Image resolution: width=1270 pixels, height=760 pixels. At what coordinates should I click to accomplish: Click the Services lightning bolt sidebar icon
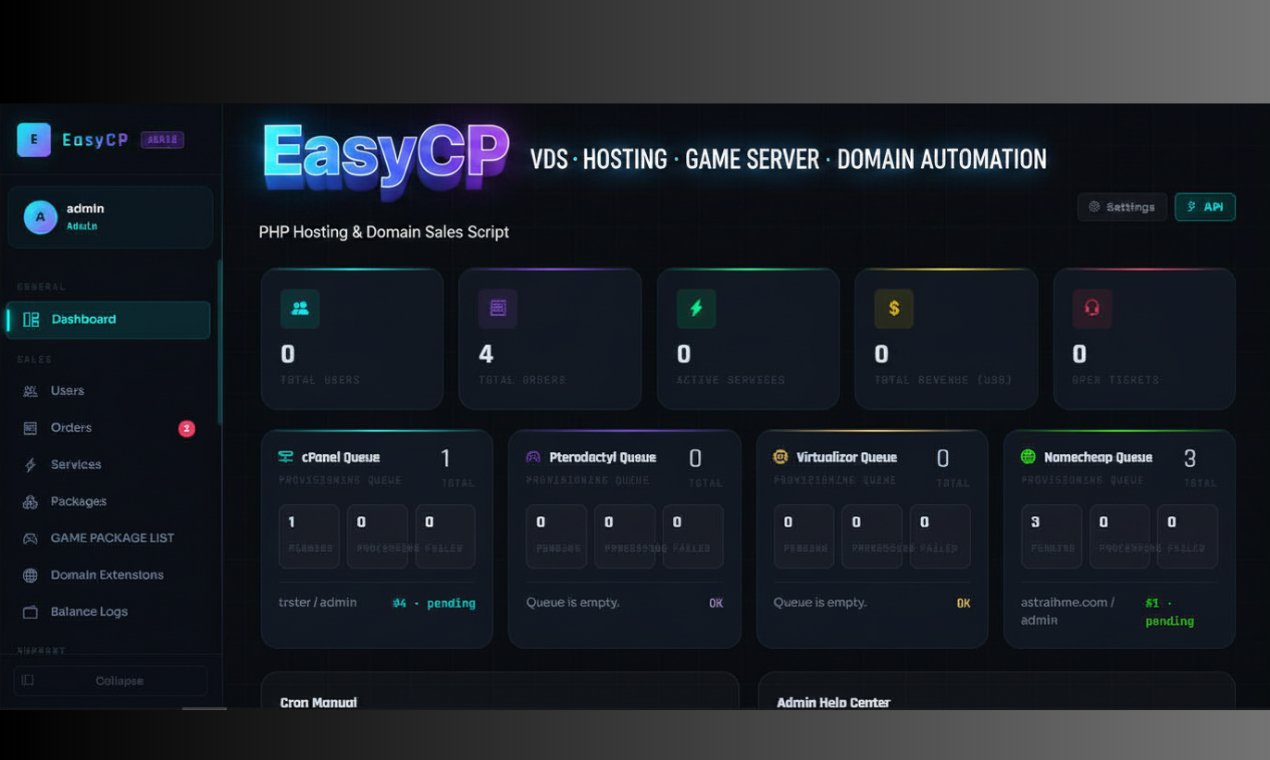[30, 465]
